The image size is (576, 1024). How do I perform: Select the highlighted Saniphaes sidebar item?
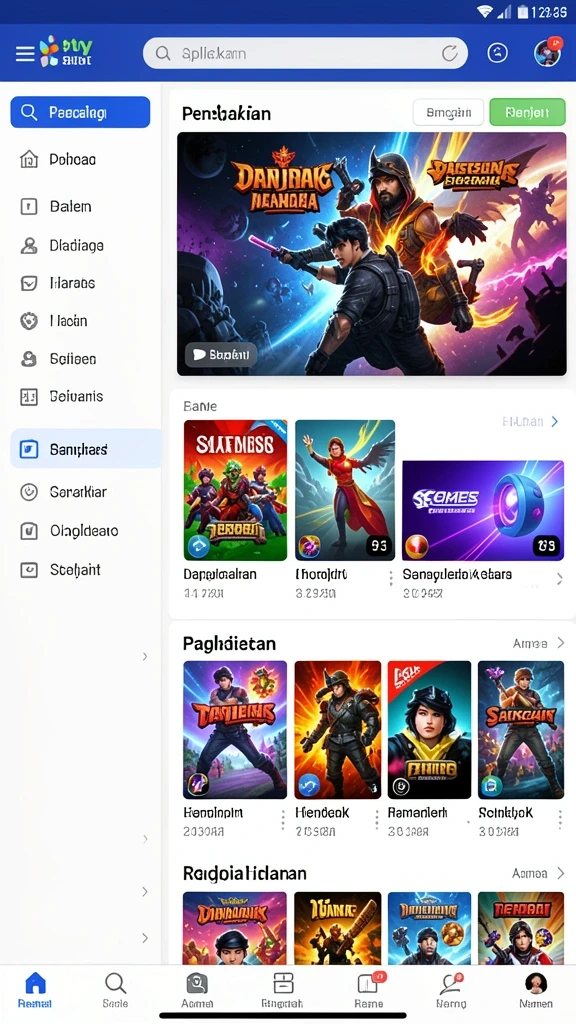click(x=86, y=449)
